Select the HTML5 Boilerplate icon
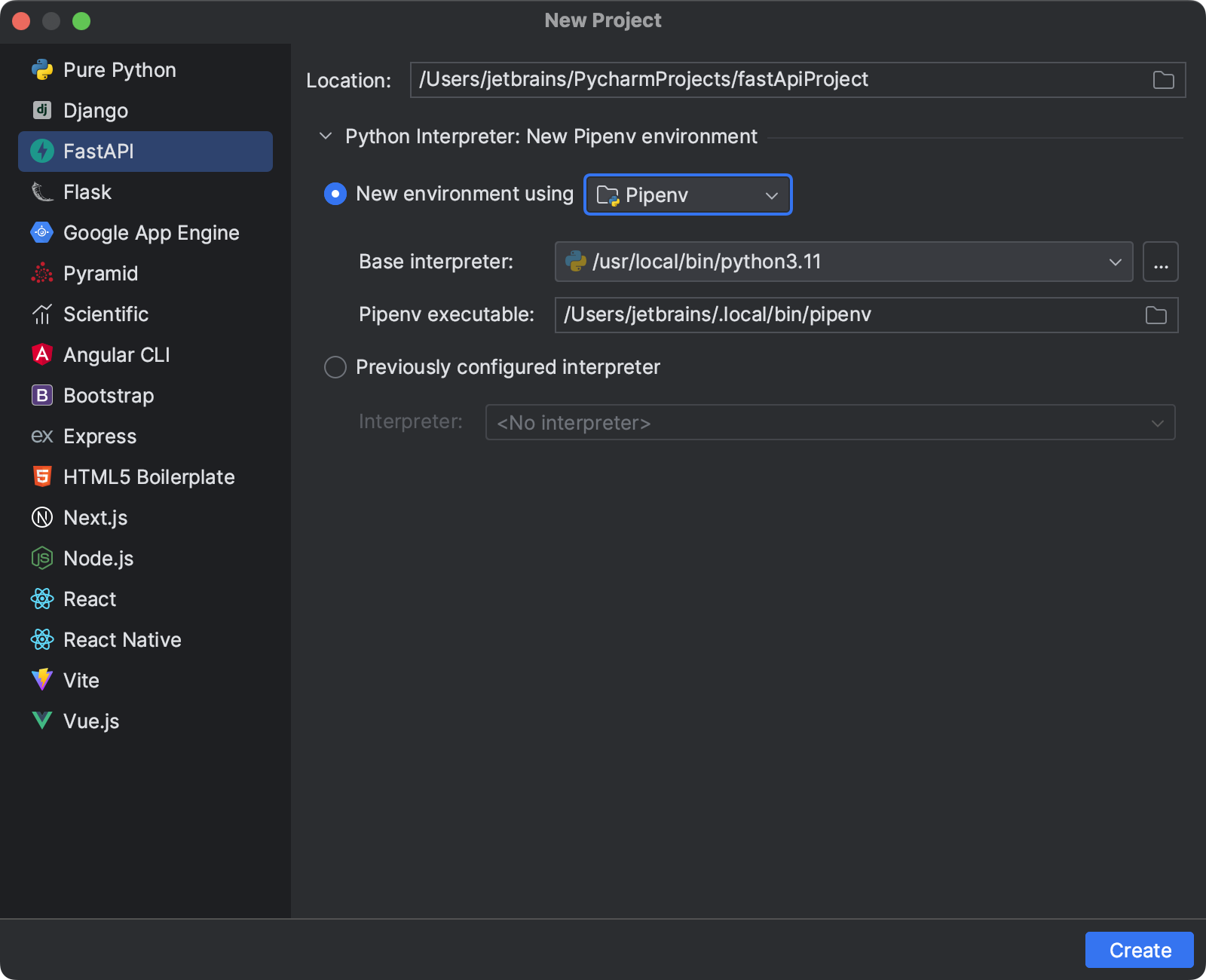This screenshot has width=1206, height=980. [42, 476]
